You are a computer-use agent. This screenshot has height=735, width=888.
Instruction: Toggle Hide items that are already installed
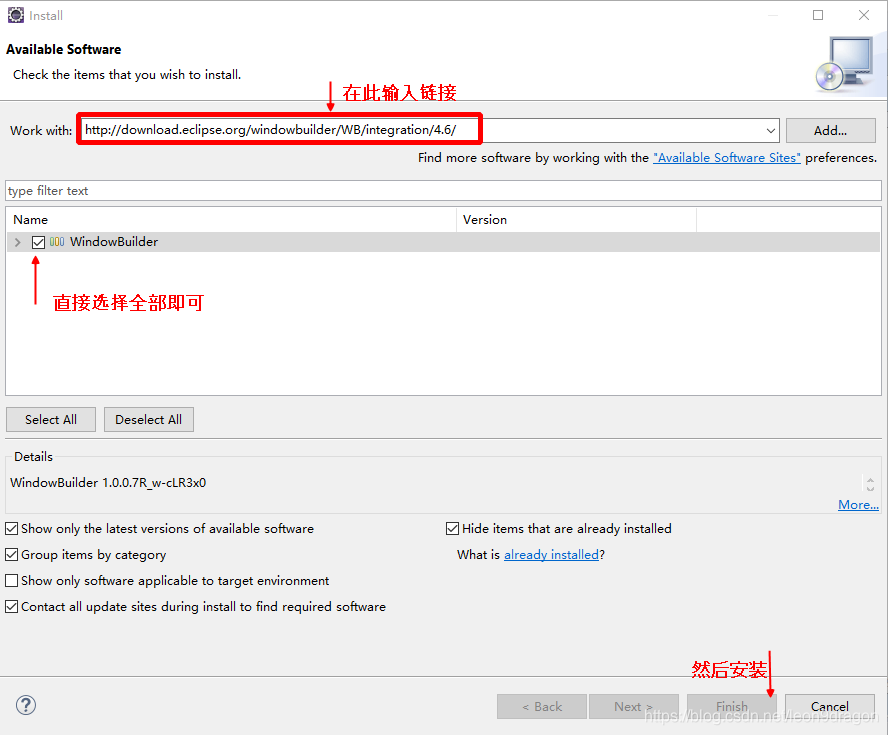[x=452, y=528]
